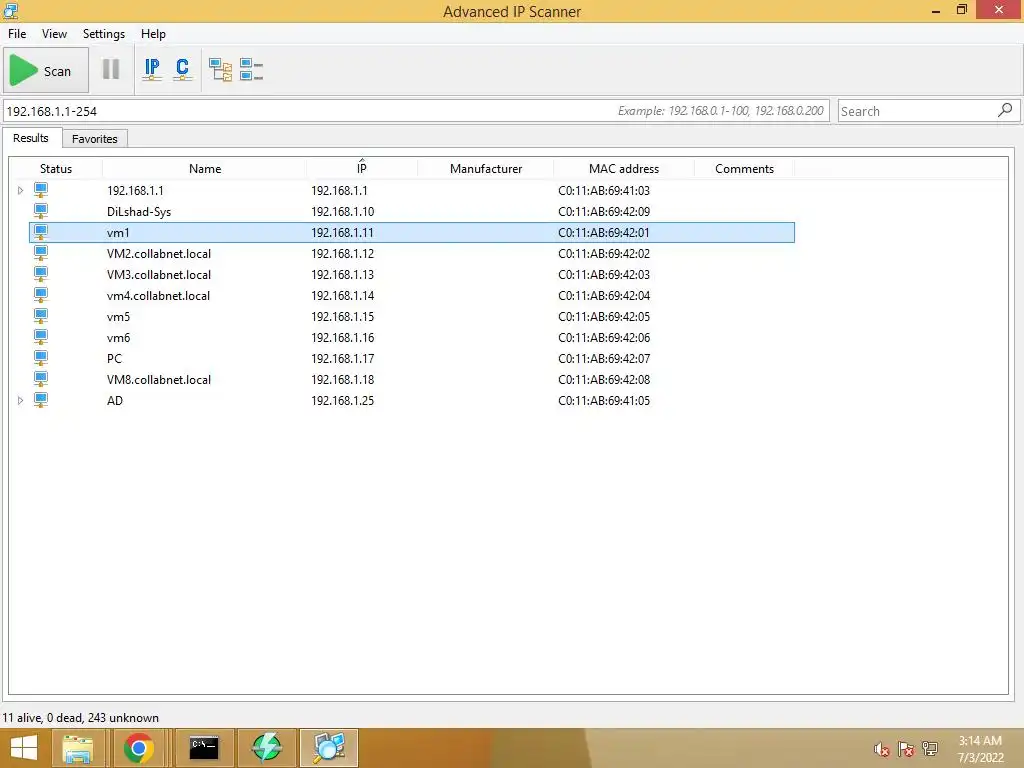The height and width of the screenshot is (768, 1024).
Task: Click the search magnifier icon
Action: pyautogui.click(x=1005, y=110)
